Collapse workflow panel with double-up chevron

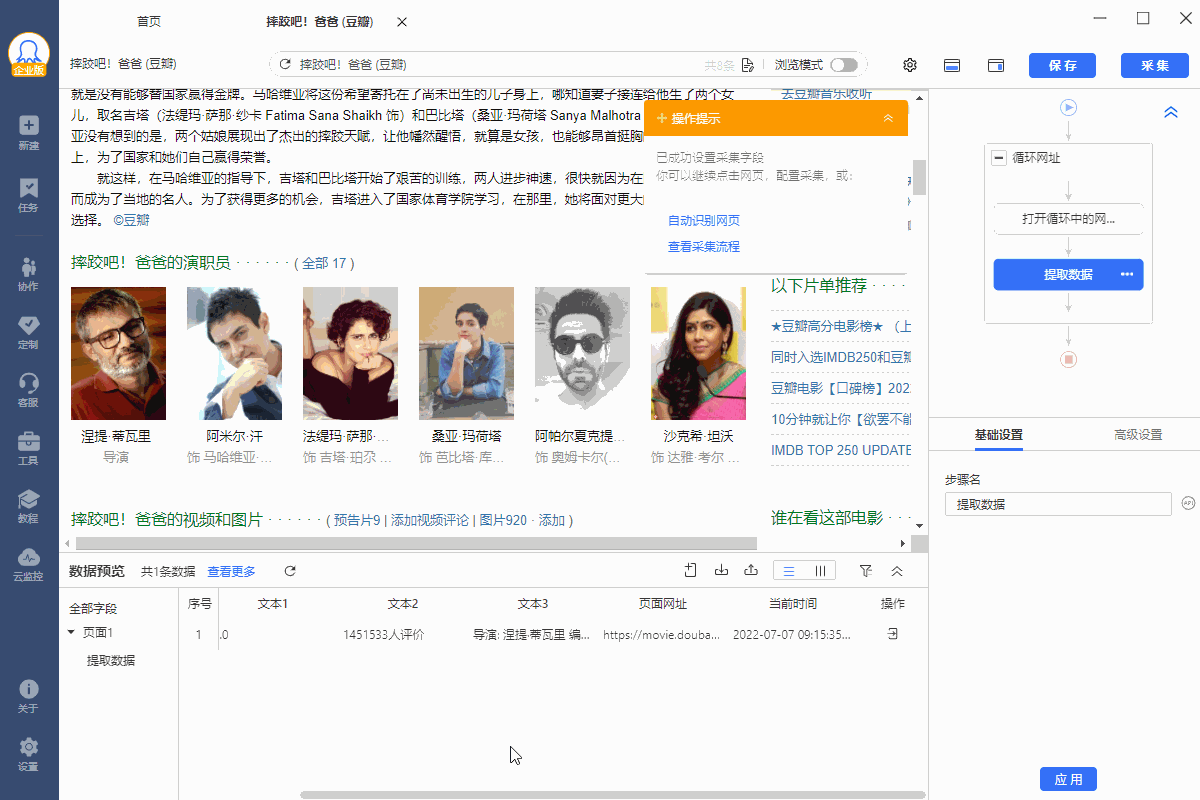1171,113
